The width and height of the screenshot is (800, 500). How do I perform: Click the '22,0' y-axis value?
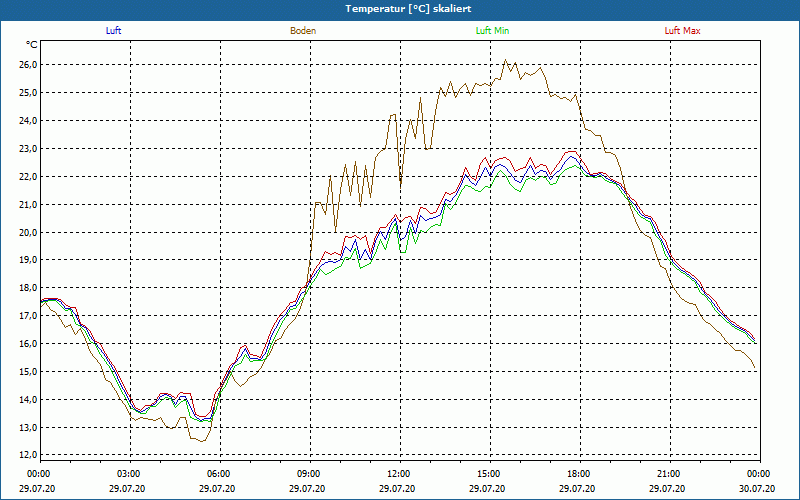[x=28, y=177]
